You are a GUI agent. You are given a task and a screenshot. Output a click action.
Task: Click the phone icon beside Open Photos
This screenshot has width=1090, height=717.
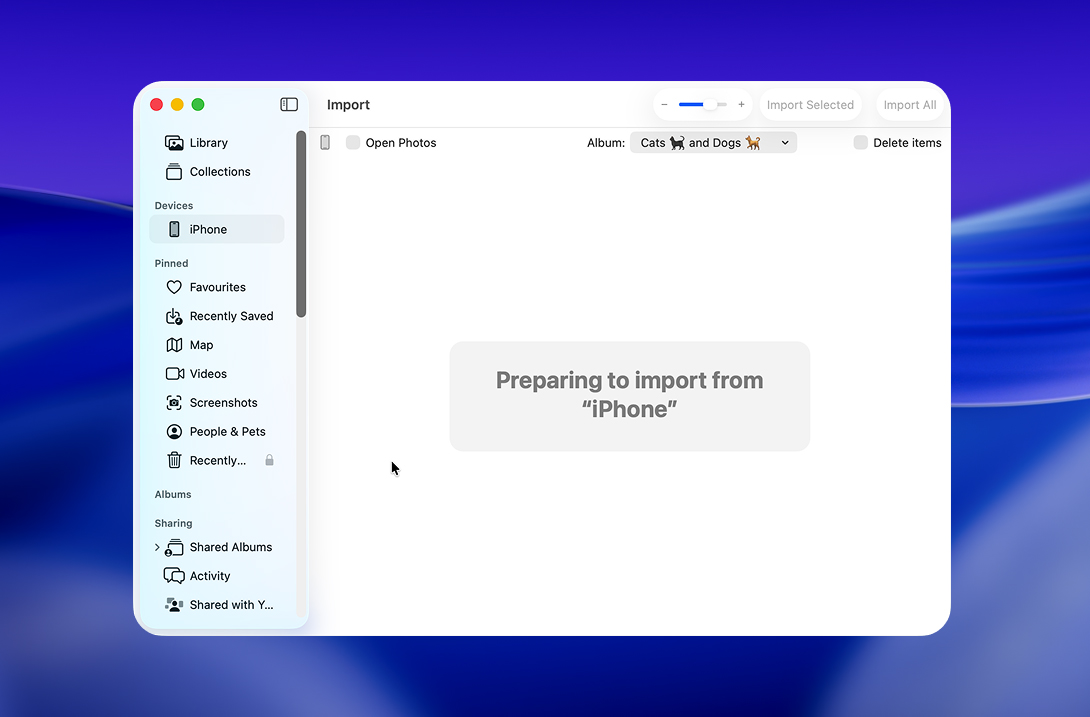point(325,143)
